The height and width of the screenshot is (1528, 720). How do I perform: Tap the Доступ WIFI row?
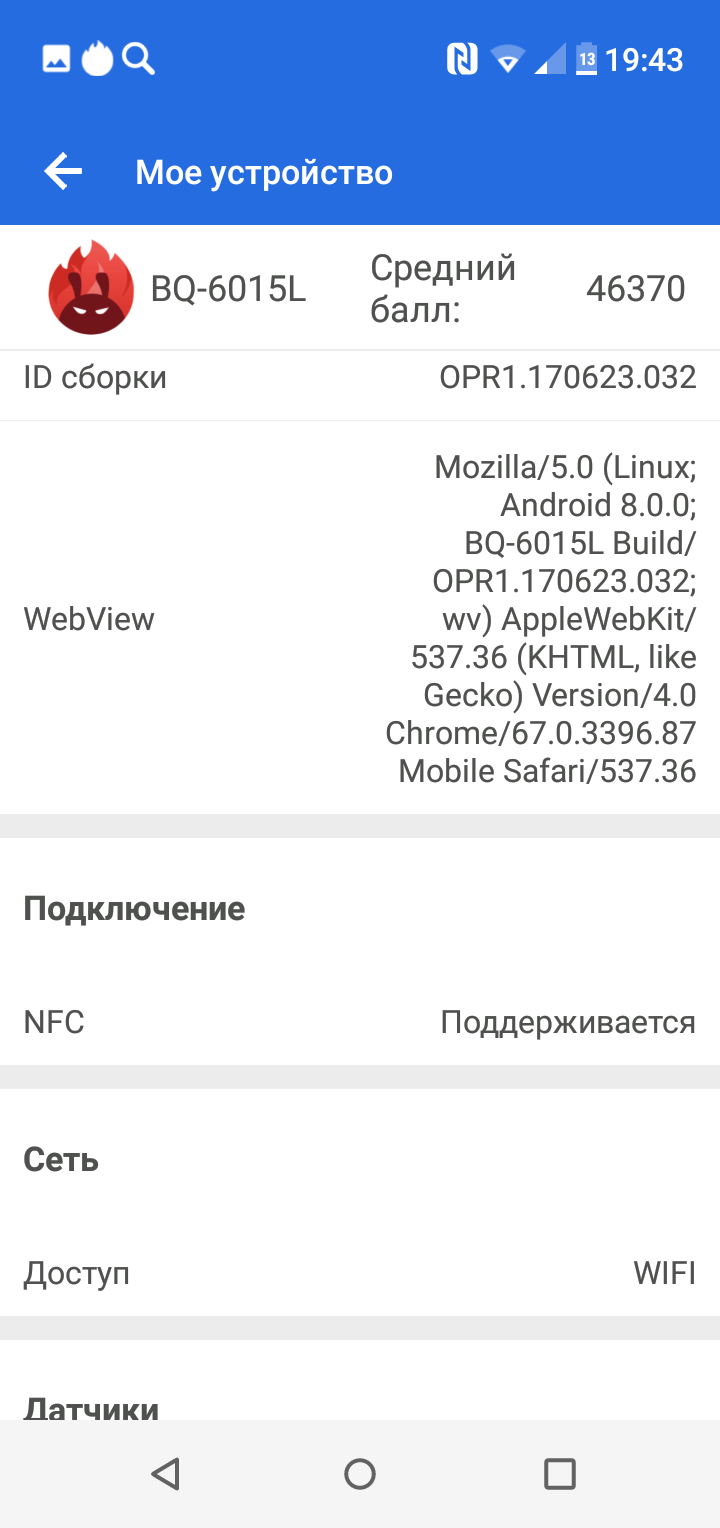point(360,1274)
